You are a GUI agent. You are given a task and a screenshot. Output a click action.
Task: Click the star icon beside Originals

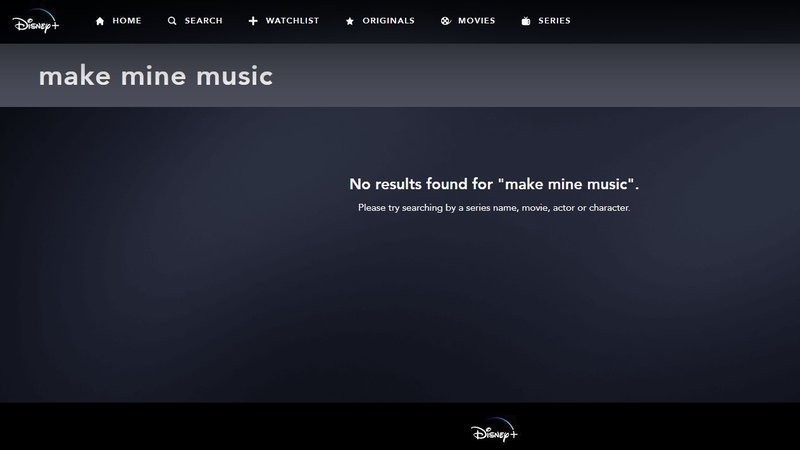(x=349, y=21)
